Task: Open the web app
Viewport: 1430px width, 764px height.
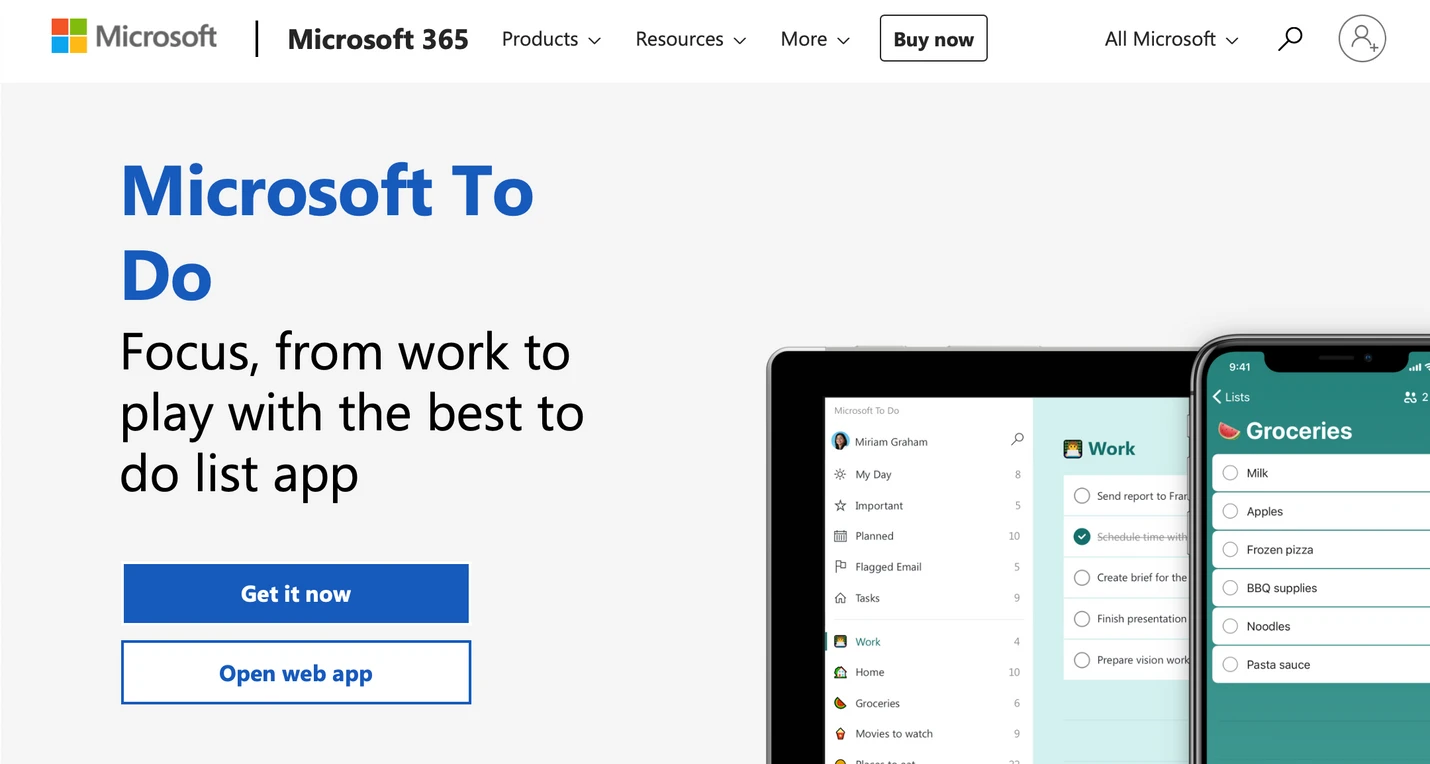Action: pos(295,673)
